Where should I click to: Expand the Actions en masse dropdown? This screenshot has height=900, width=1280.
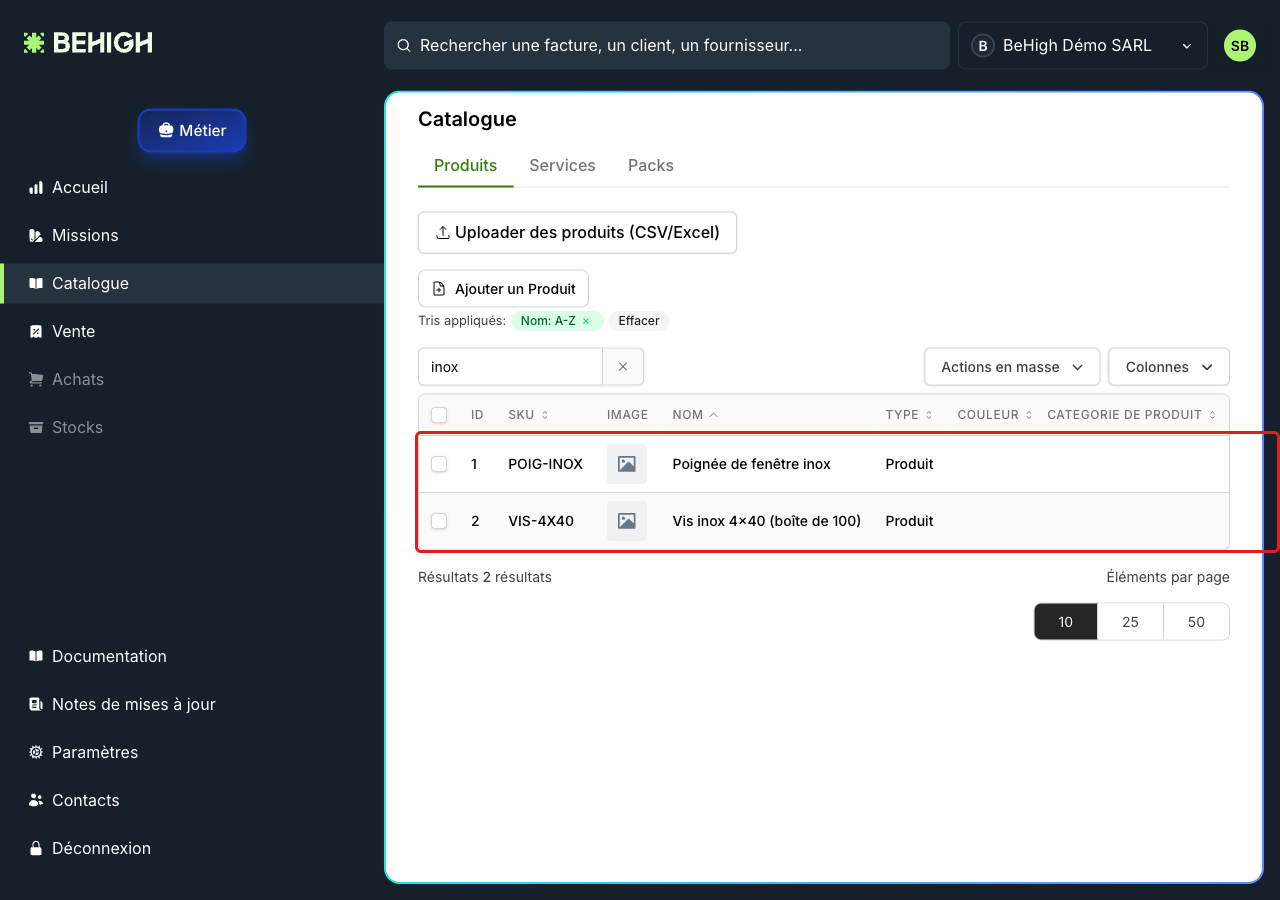(1012, 367)
